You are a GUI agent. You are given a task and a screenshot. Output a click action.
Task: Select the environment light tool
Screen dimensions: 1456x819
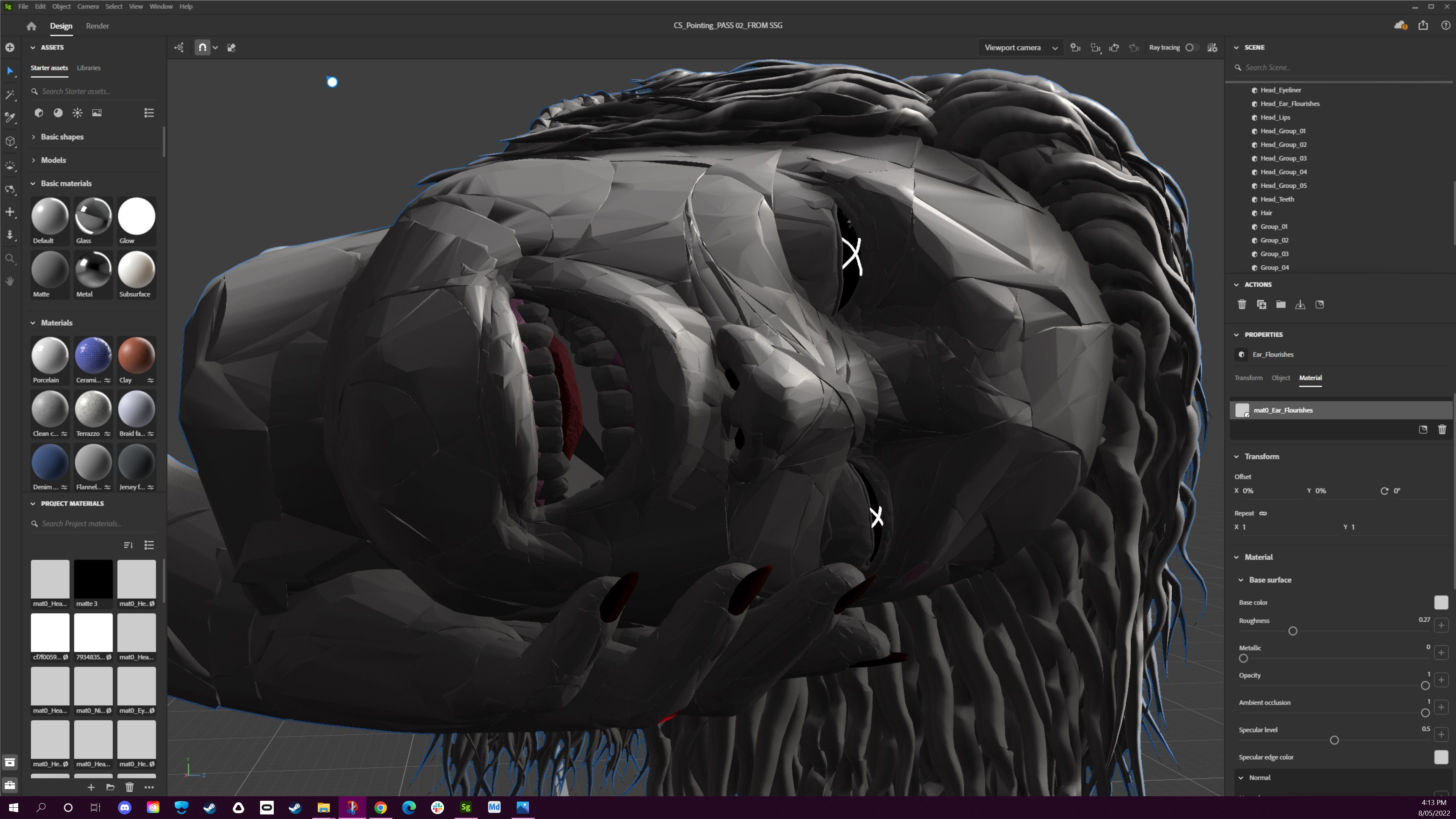(x=10, y=166)
